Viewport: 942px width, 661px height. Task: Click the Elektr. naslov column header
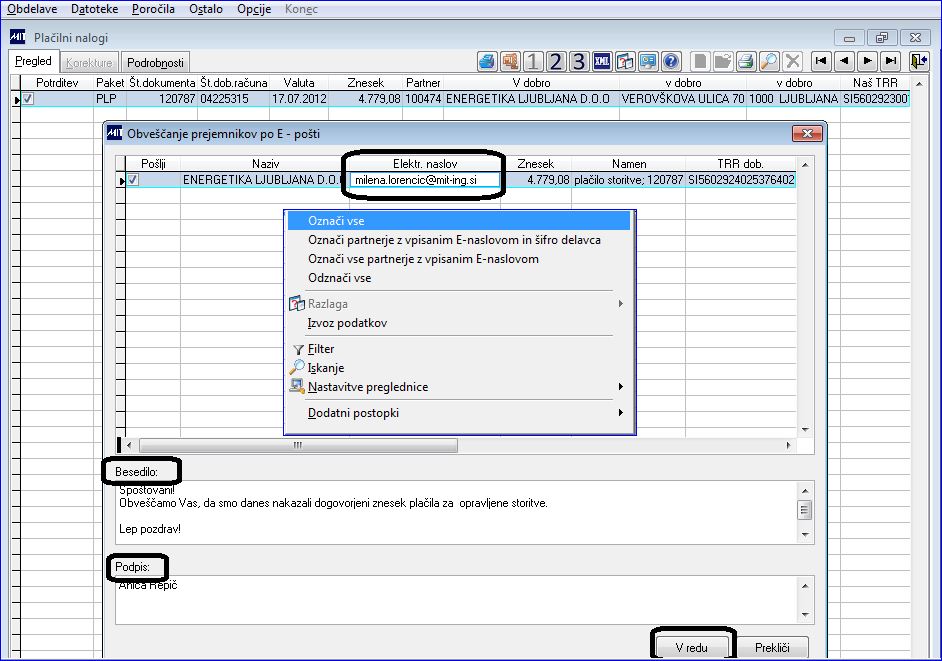click(425, 163)
